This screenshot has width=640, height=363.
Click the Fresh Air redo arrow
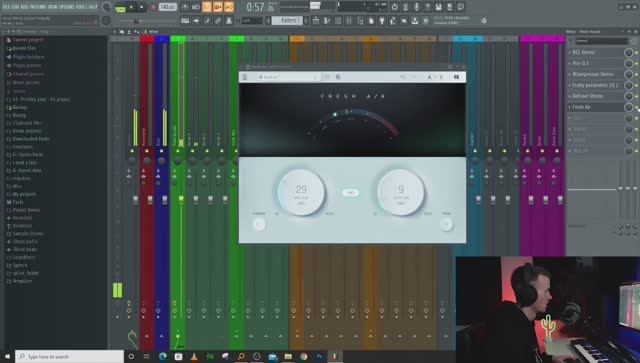tap(413, 77)
